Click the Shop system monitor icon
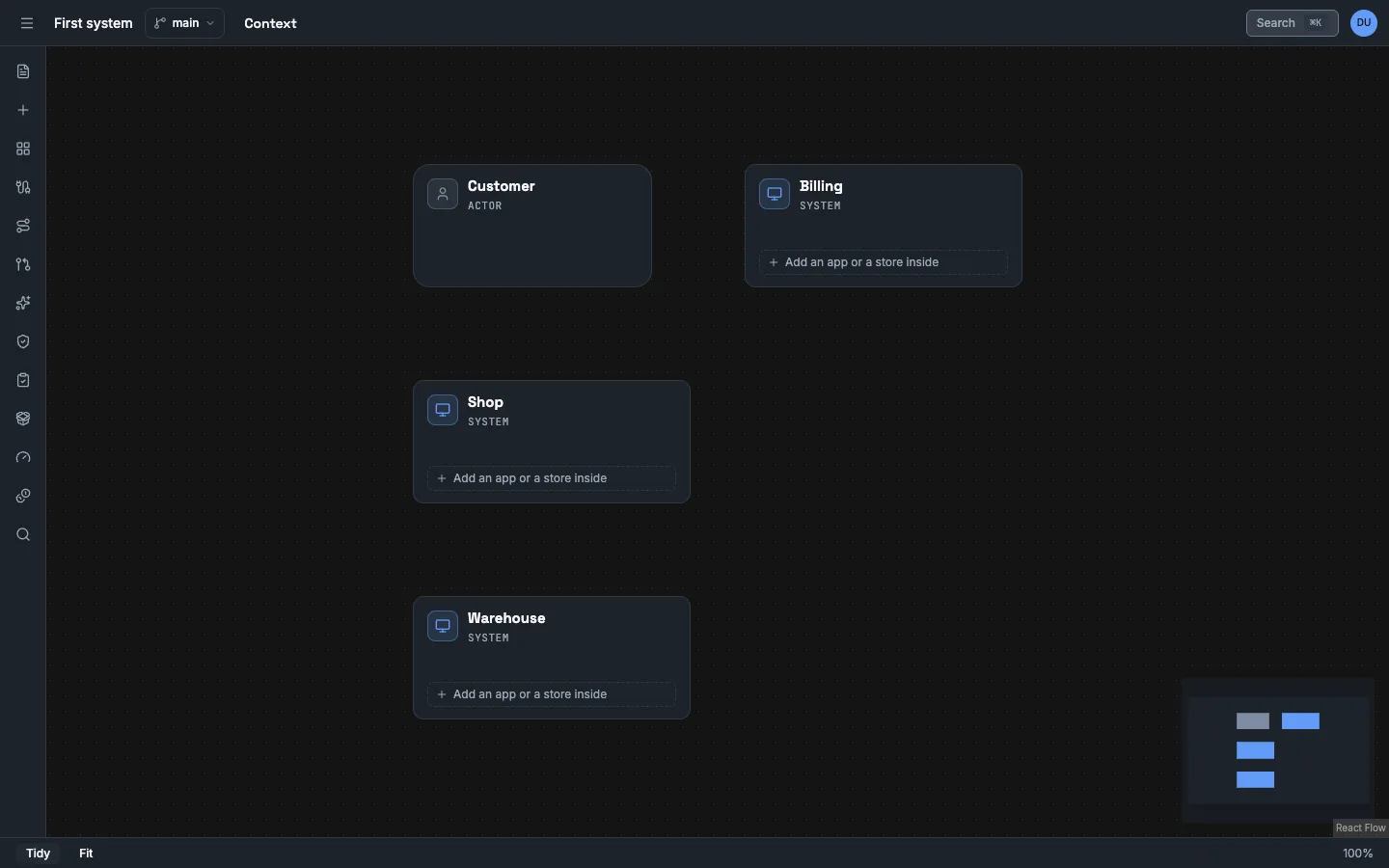Image resolution: width=1389 pixels, height=868 pixels. [443, 410]
